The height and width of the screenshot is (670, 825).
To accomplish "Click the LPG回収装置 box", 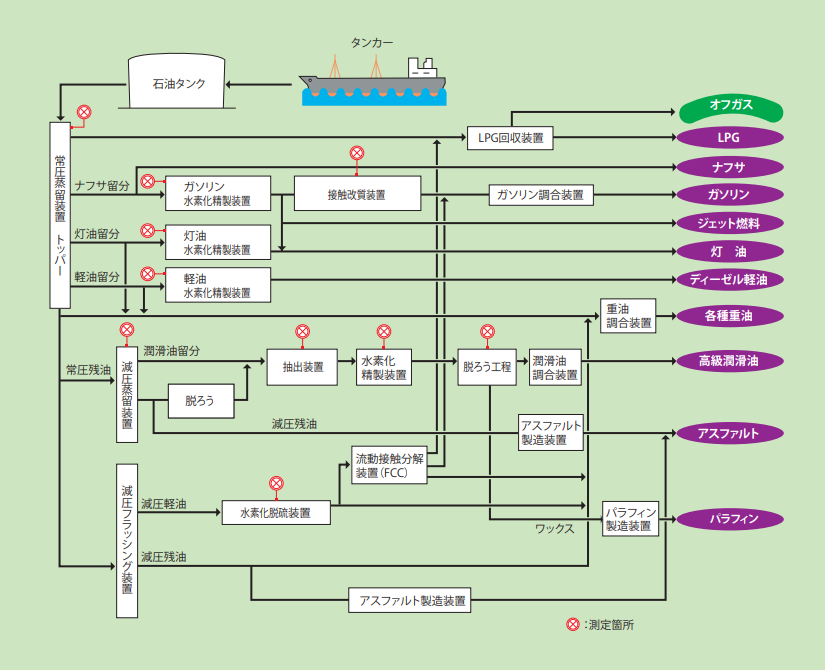I will tap(510, 138).
